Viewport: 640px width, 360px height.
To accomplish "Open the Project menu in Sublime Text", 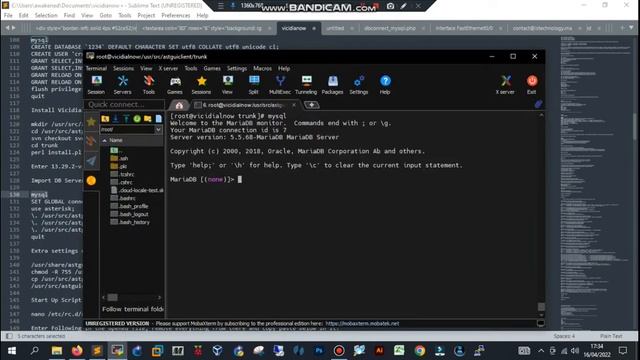I will click(146, 15).
